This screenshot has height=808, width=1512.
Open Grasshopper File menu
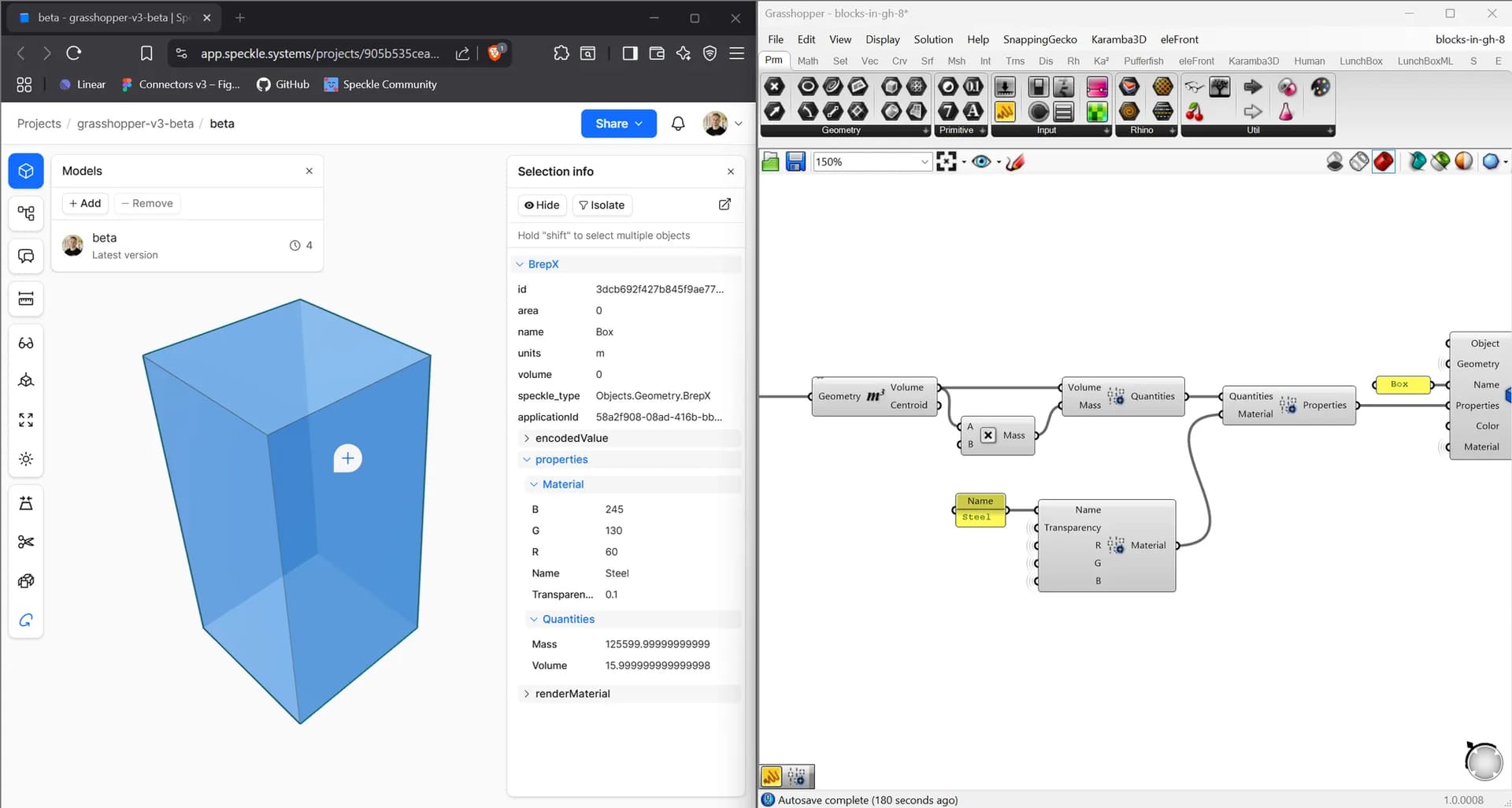[776, 39]
